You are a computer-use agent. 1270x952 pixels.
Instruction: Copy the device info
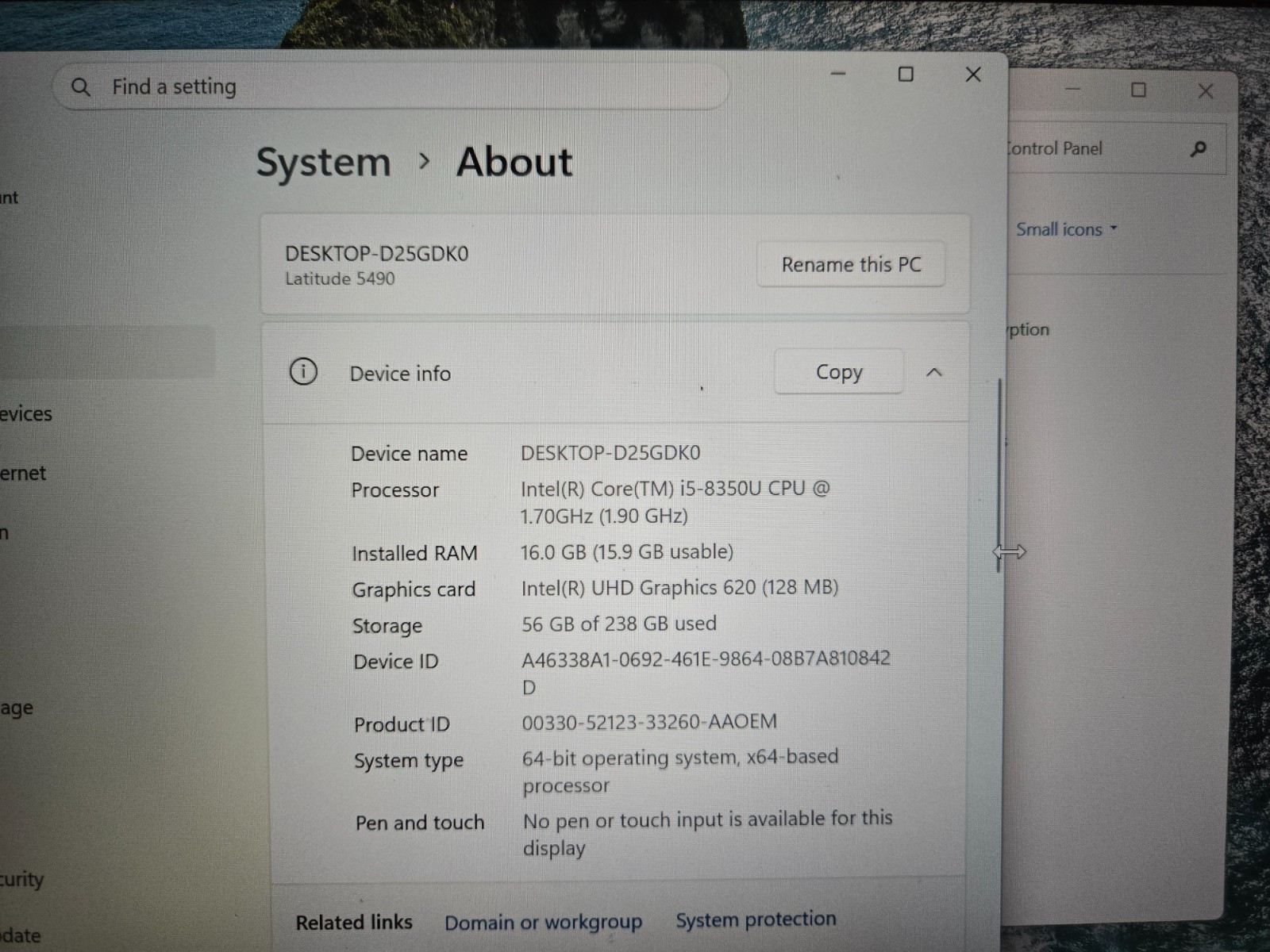(839, 371)
